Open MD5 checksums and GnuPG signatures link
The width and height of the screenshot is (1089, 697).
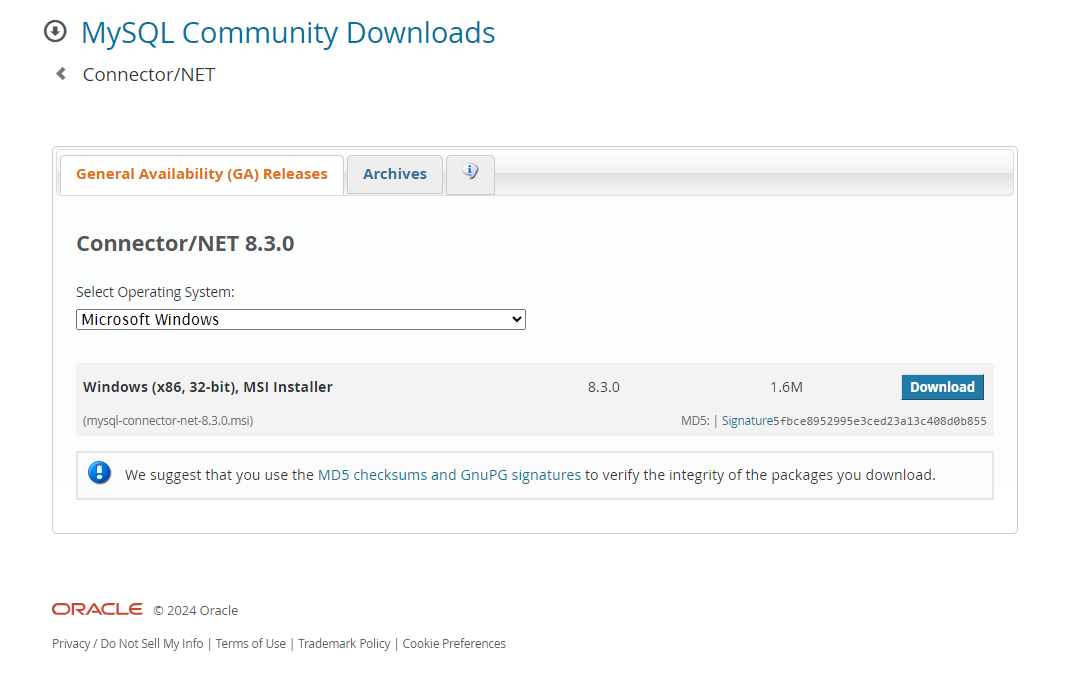click(449, 475)
